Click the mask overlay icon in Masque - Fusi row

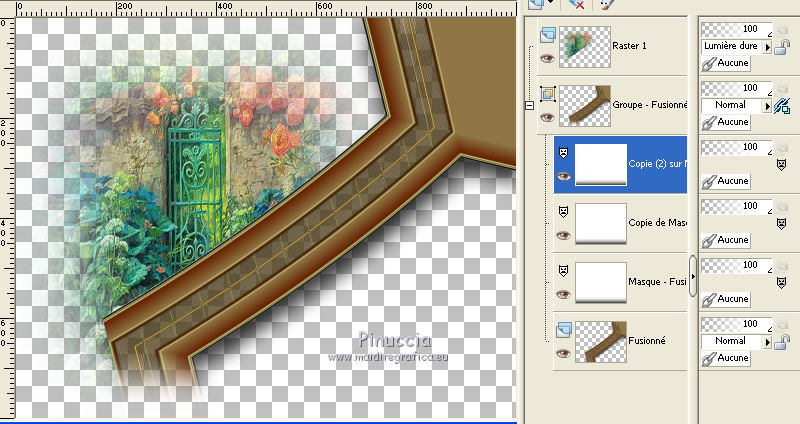click(x=782, y=282)
